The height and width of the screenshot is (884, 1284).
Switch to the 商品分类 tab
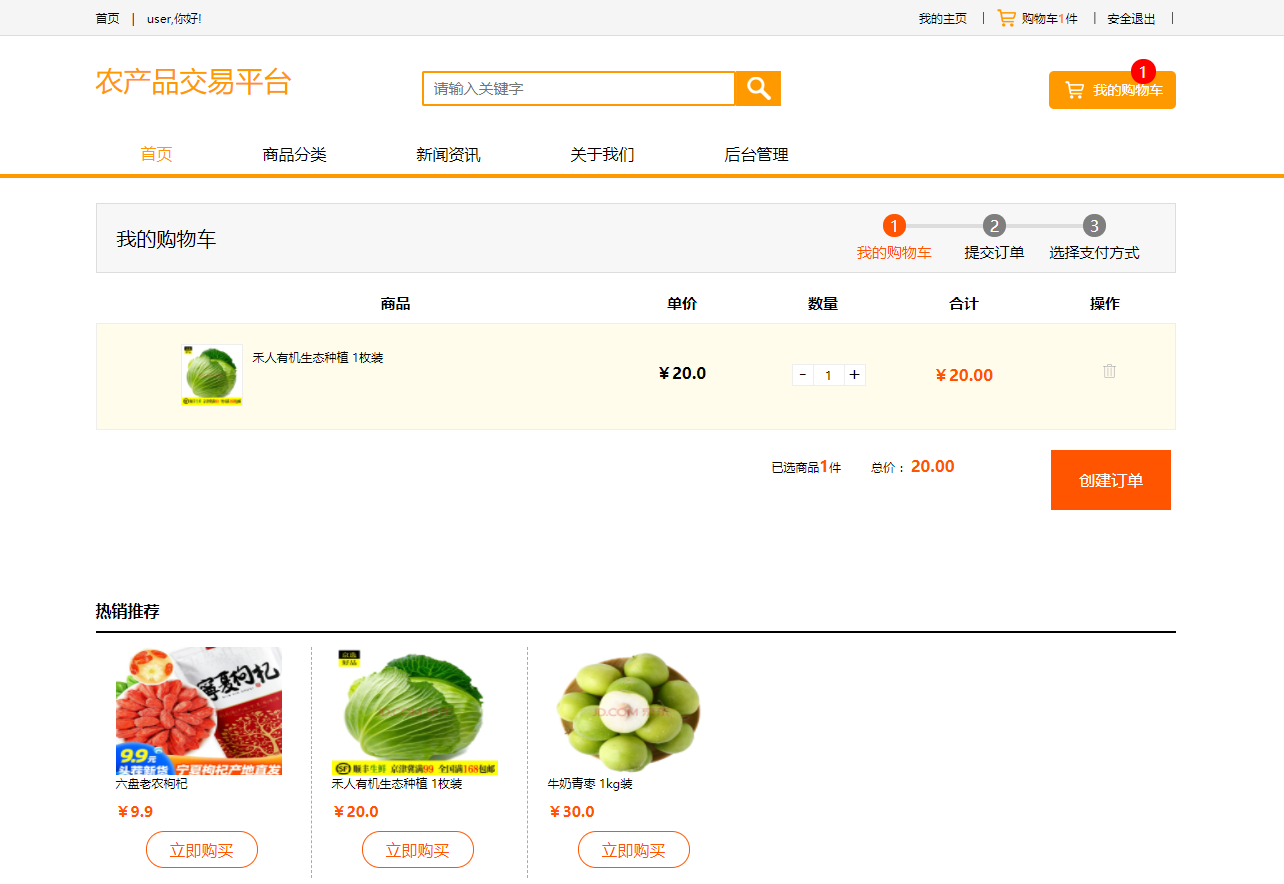[x=296, y=154]
